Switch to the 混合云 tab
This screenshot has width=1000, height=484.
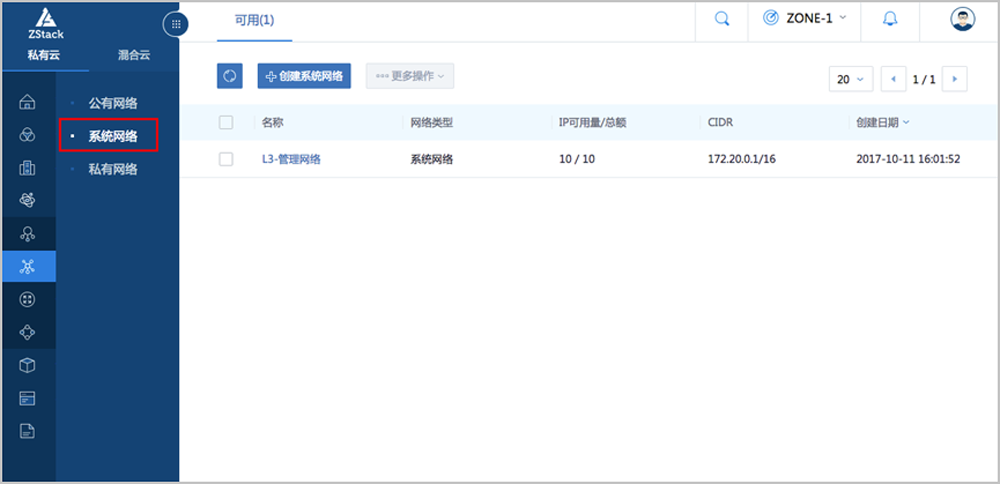point(133,55)
